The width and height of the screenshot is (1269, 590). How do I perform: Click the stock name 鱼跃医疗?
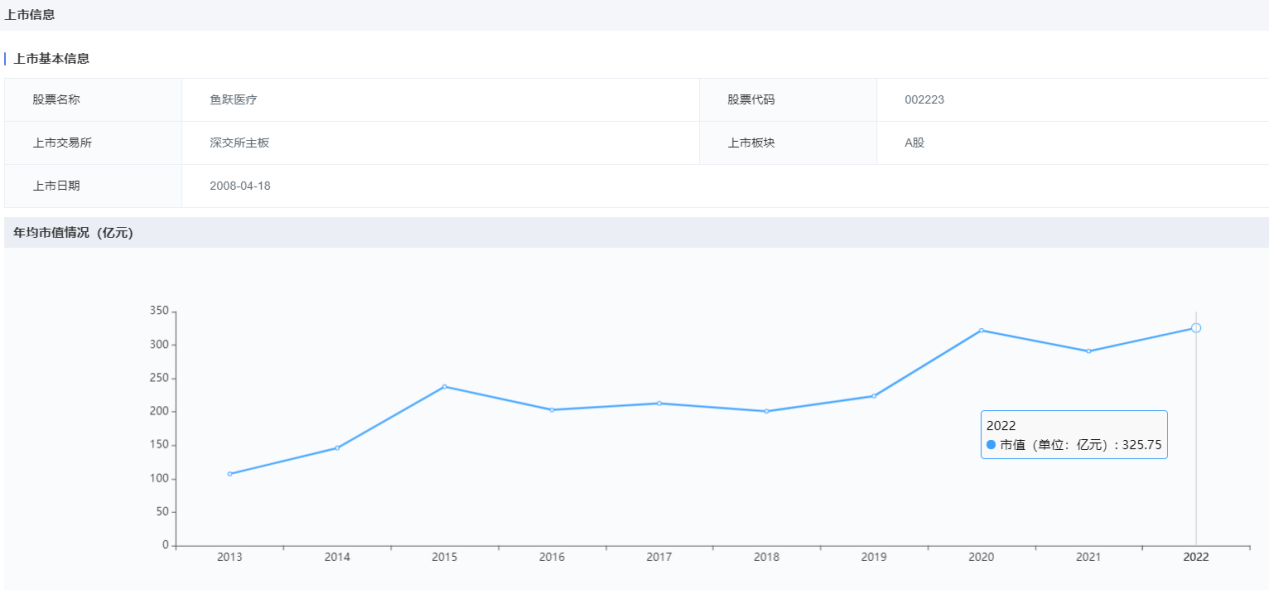(233, 100)
